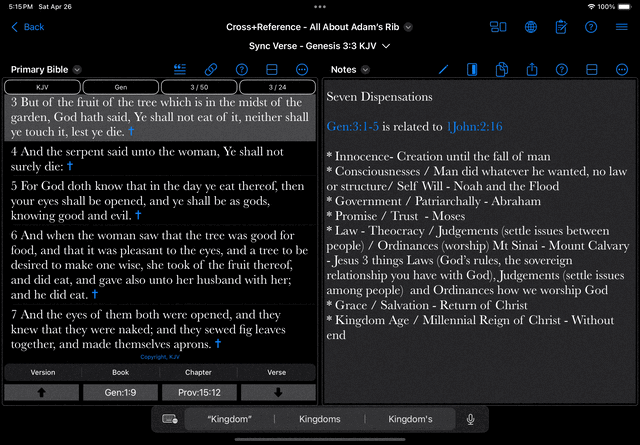Open the Bible panel help icon
The height and width of the screenshot is (445, 640).
242,69
